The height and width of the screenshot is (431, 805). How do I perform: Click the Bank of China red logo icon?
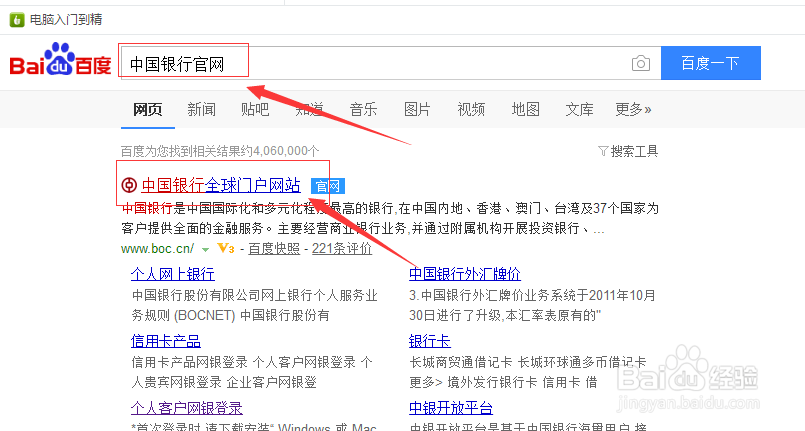coord(129,185)
